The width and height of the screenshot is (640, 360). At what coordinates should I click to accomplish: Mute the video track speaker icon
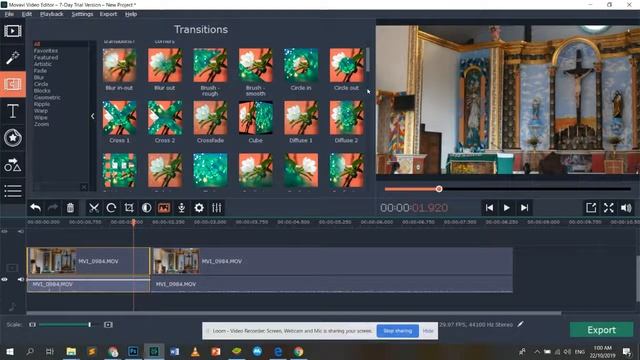20,280
